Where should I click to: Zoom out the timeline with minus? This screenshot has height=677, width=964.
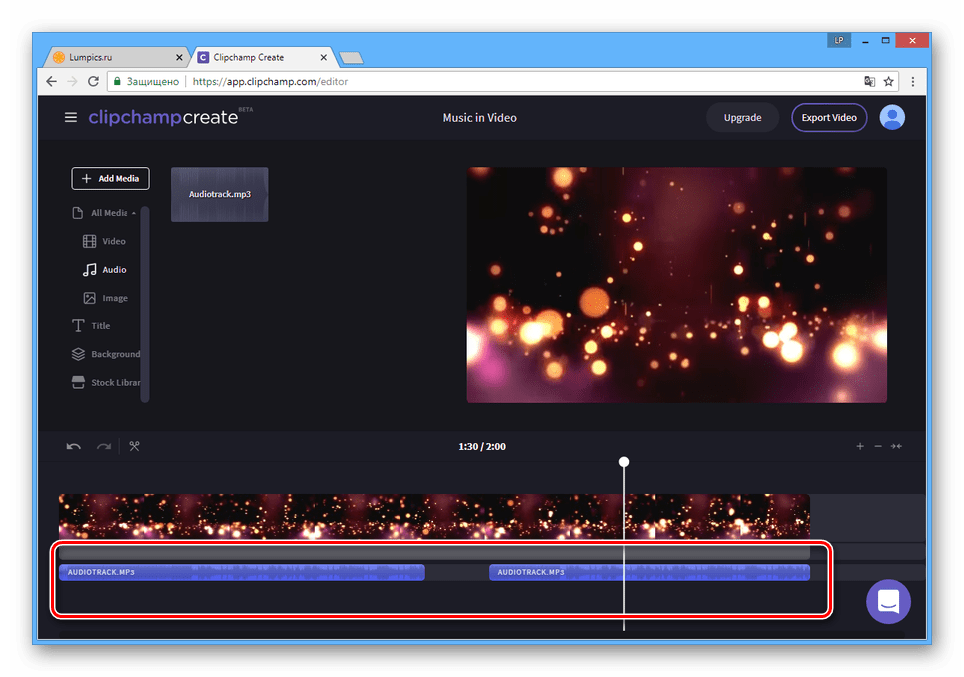(878, 446)
